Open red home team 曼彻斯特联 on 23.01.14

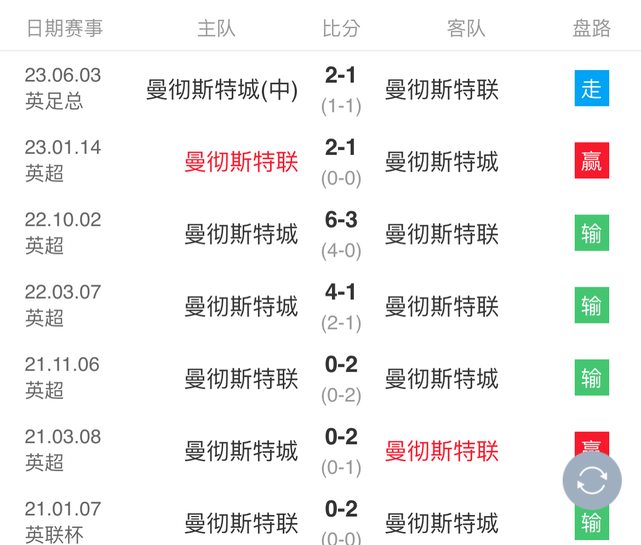click(x=241, y=162)
